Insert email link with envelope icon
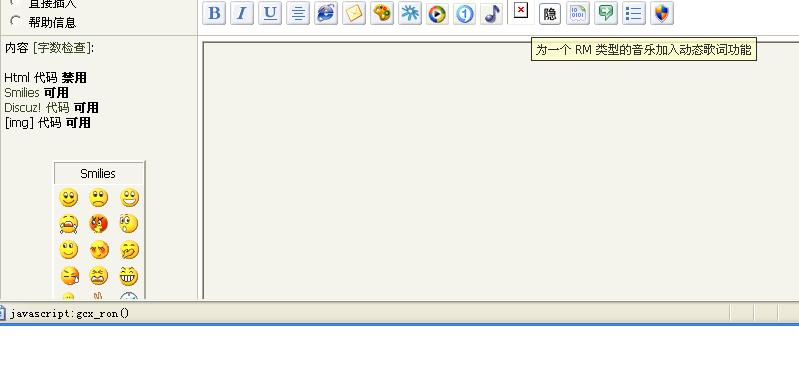The width and height of the screenshot is (799, 384). [x=354, y=13]
